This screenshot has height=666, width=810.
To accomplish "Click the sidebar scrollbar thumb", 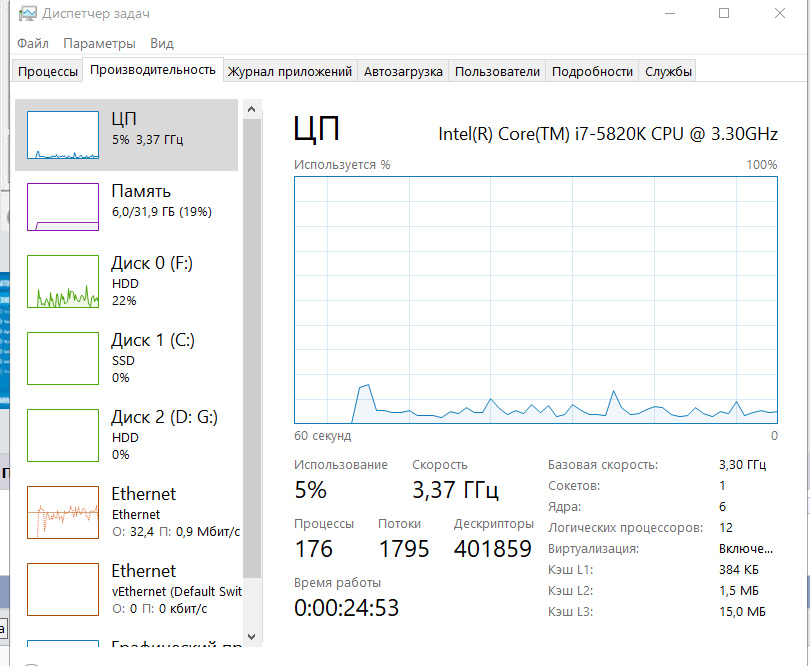I will (252, 348).
